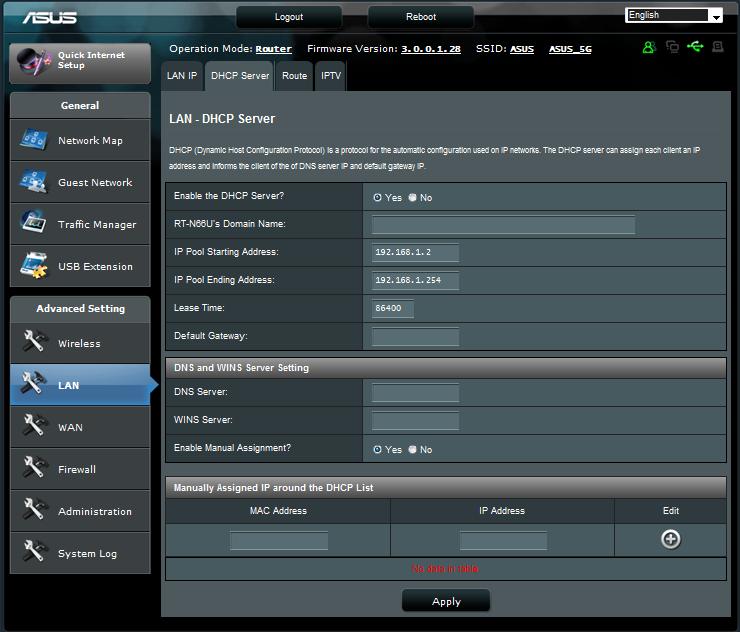Click 'No data in table' text
The height and width of the screenshot is (632, 740).
[x=445, y=569]
